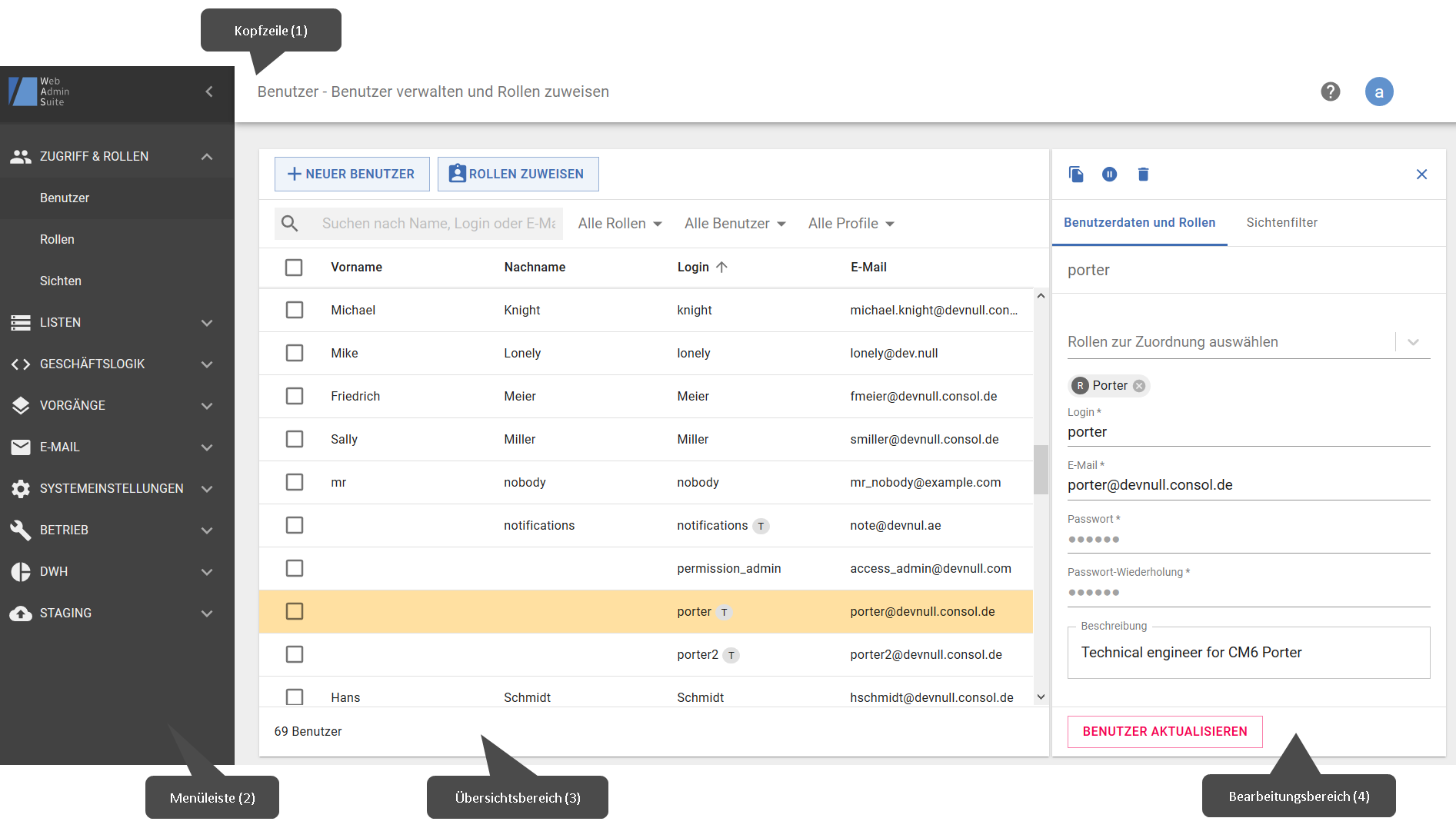
Task: Toggle the select-all checkbox in the header
Action: click(x=294, y=268)
